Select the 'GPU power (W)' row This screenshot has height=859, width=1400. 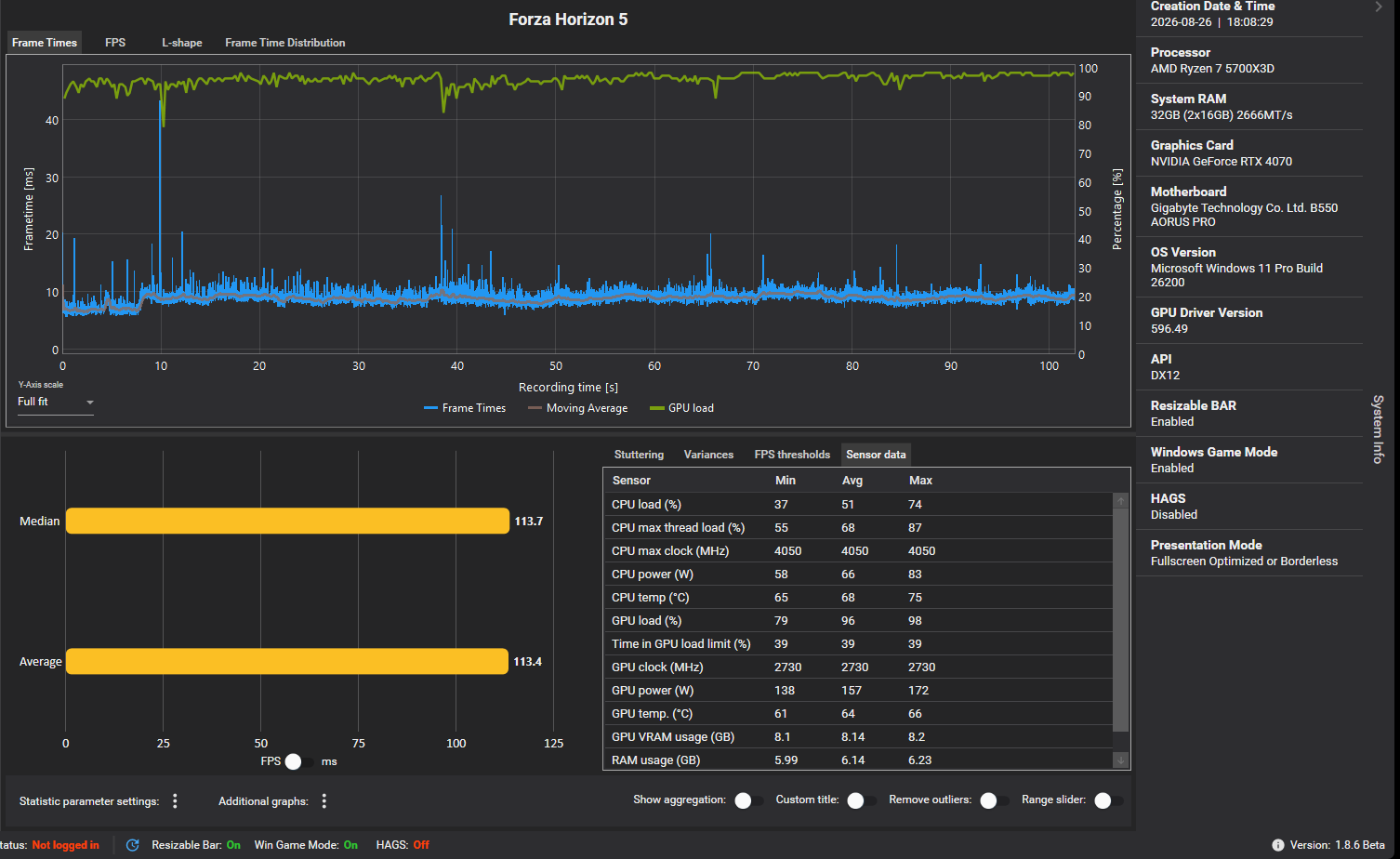[858, 691]
